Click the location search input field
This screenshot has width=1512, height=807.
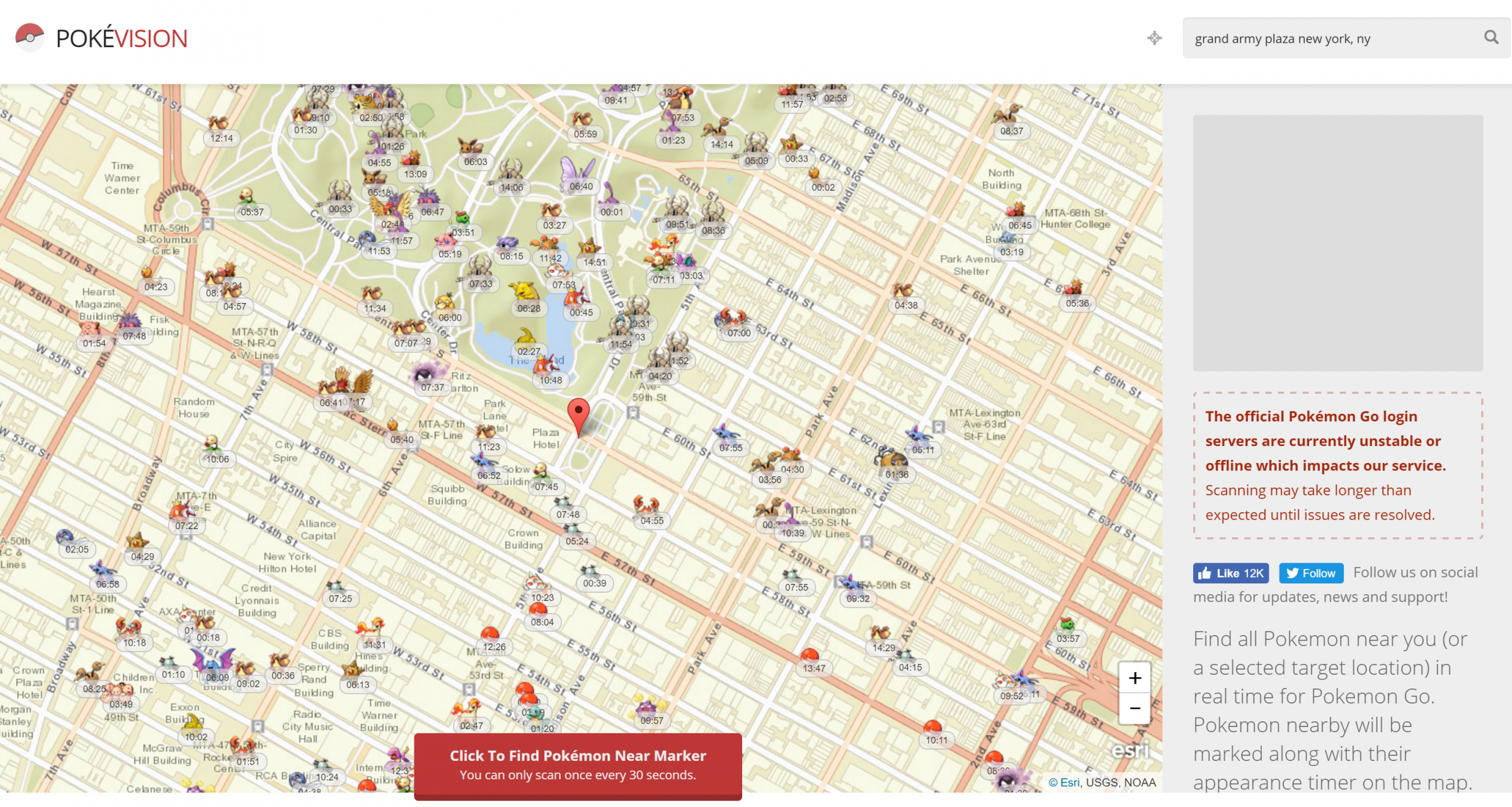point(1323,38)
